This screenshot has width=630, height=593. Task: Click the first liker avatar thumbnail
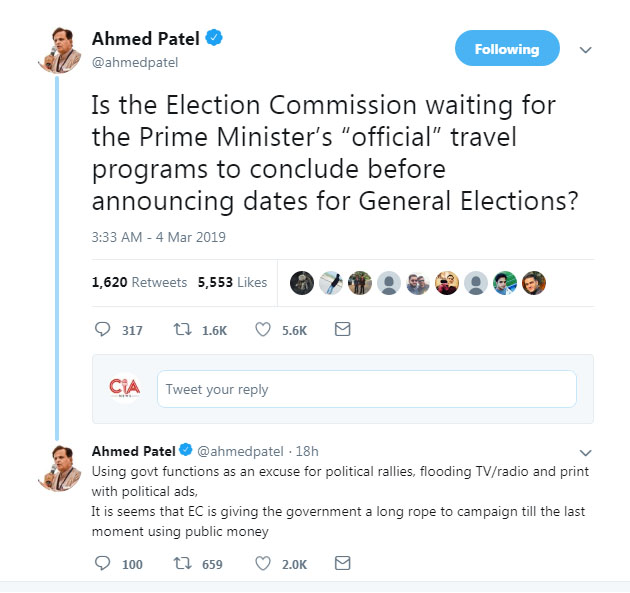[301, 282]
